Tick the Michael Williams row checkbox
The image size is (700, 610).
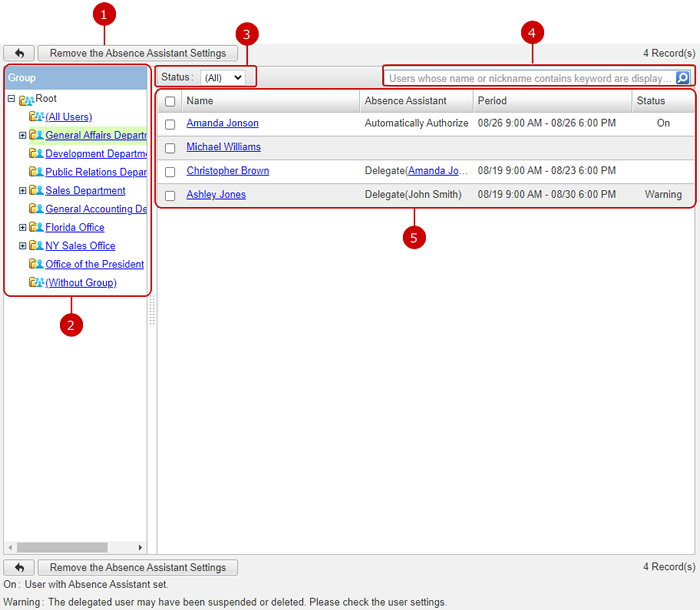(170, 148)
